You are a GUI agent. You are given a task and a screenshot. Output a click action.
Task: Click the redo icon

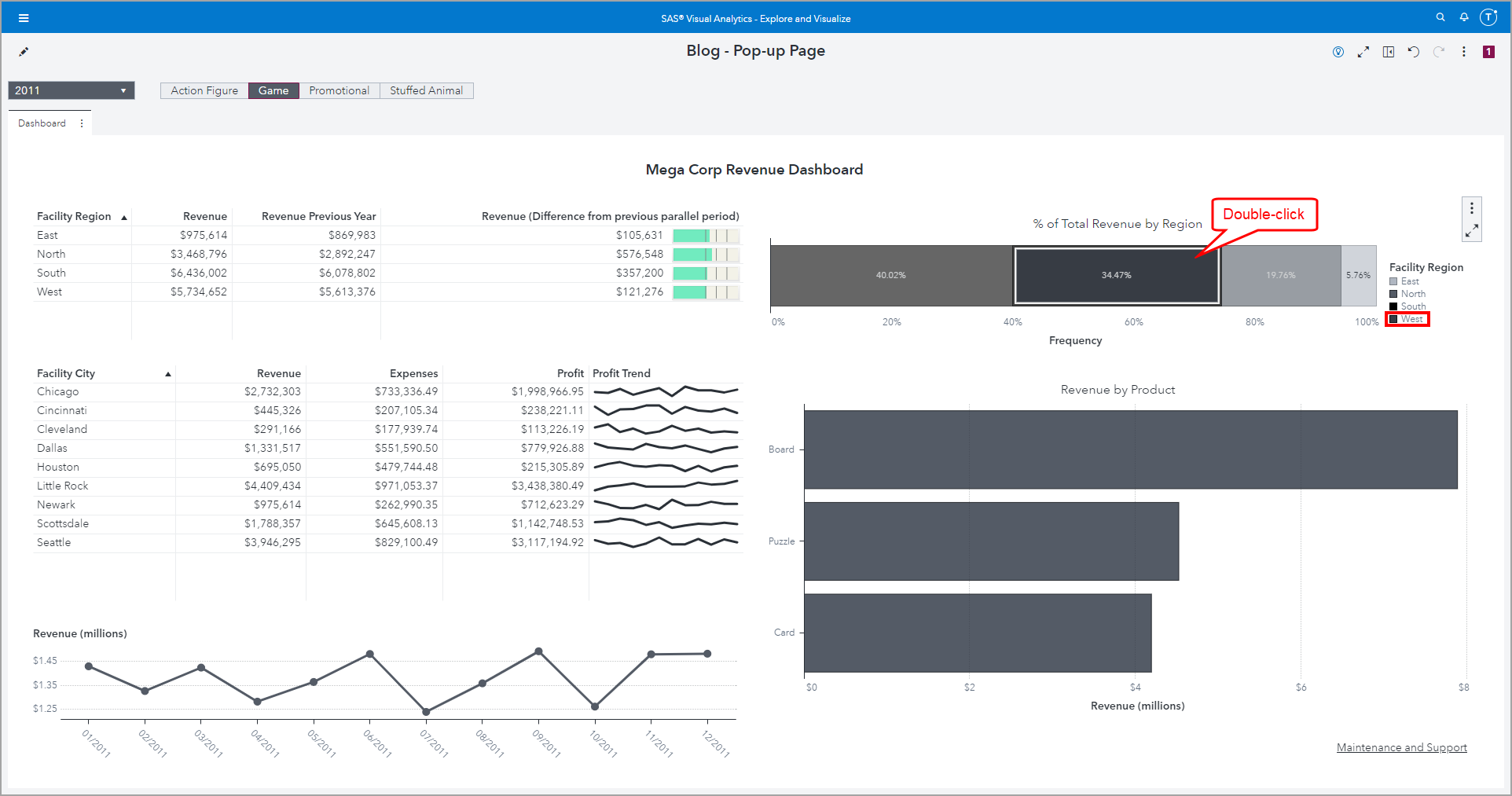[1439, 51]
